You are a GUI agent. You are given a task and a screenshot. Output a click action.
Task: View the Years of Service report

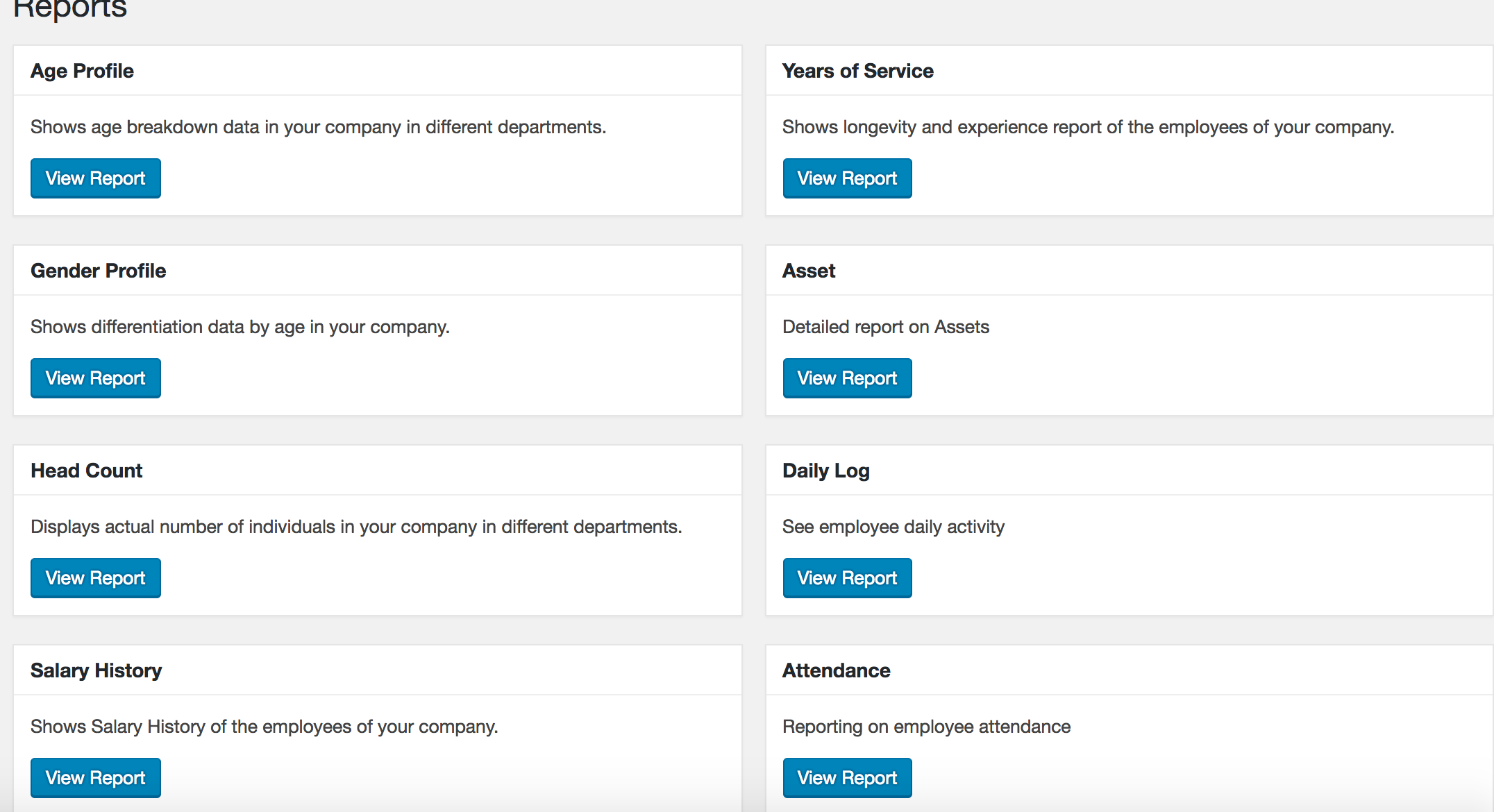click(848, 178)
